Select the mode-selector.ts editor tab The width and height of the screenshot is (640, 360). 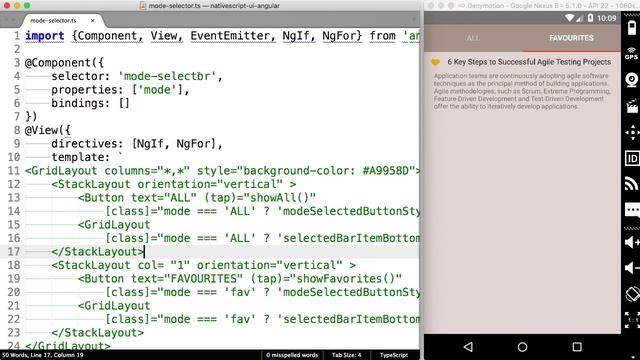[53, 20]
